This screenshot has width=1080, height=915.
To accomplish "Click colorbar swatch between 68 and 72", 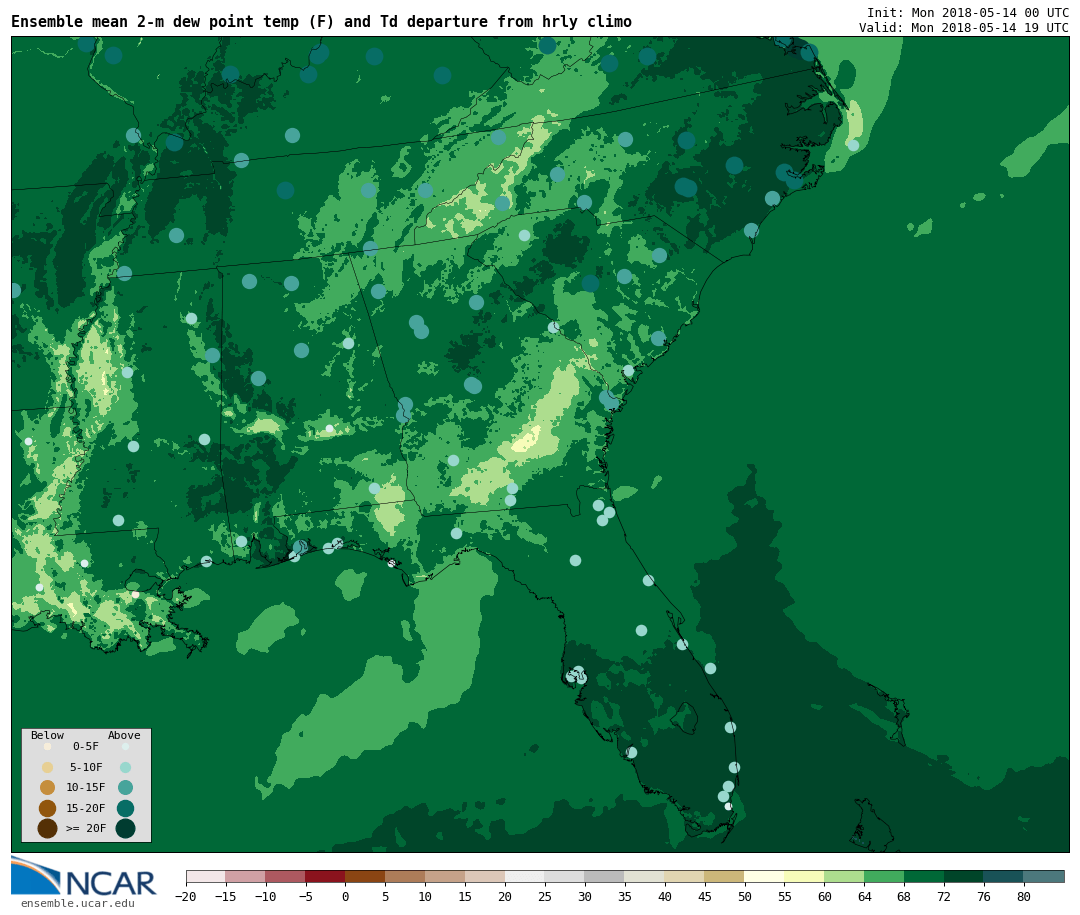I will [924, 876].
